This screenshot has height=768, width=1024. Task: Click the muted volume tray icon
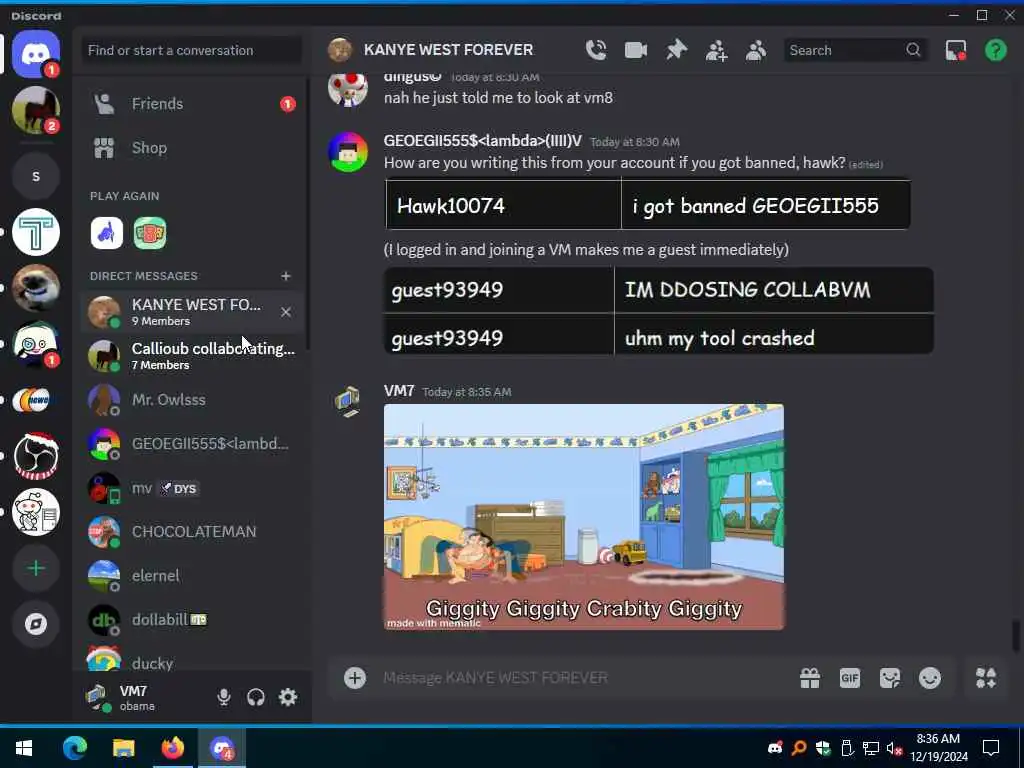coord(894,749)
